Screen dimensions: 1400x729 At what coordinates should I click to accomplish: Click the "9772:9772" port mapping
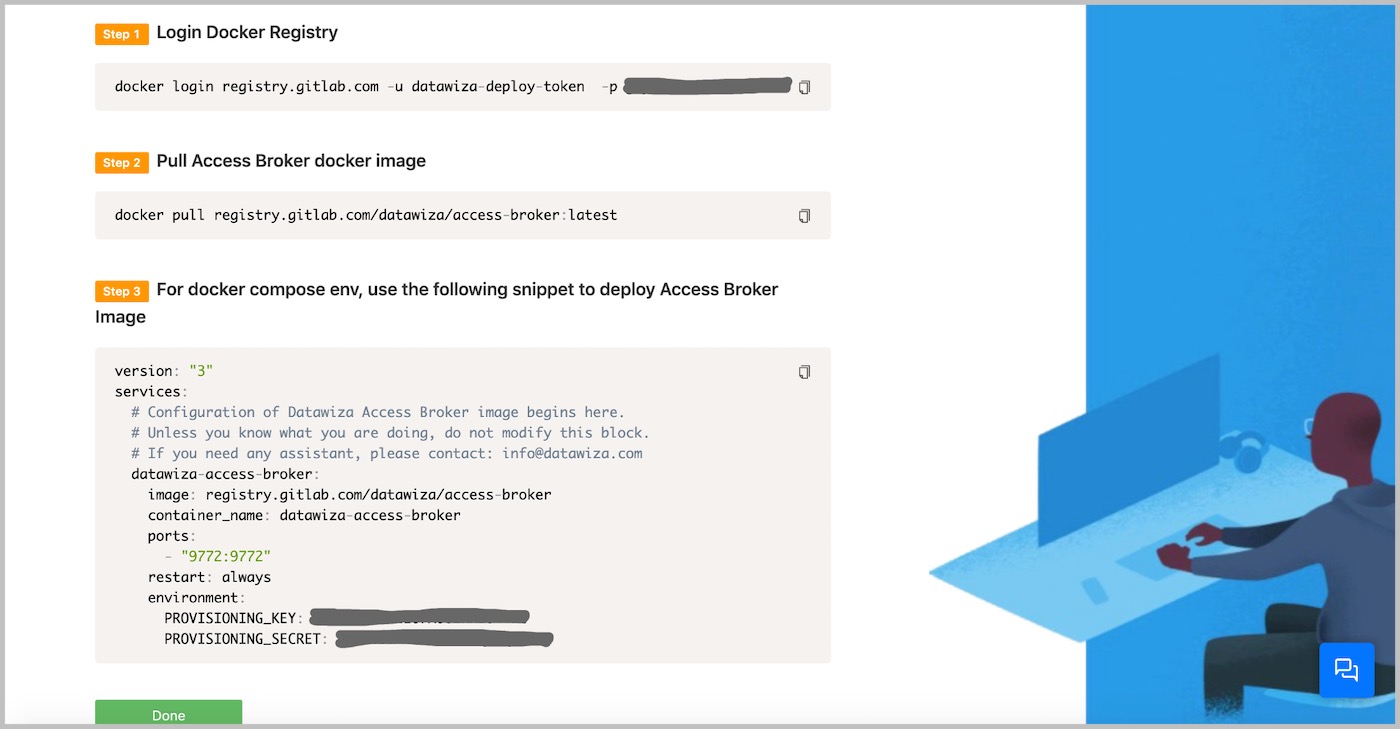click(x=226, y=556)
